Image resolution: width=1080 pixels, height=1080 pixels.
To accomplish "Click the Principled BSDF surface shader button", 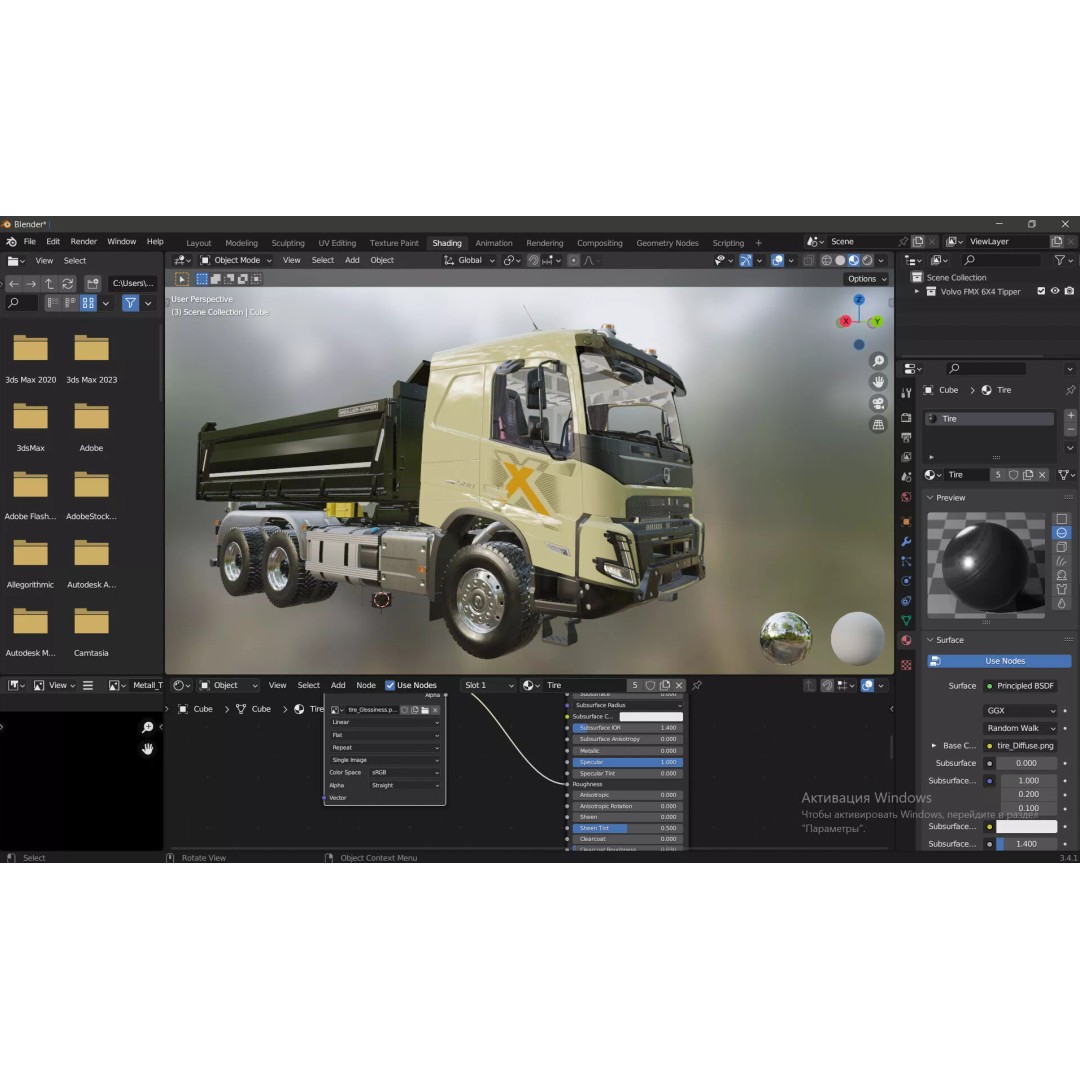I will click(x=1021, y=686).
